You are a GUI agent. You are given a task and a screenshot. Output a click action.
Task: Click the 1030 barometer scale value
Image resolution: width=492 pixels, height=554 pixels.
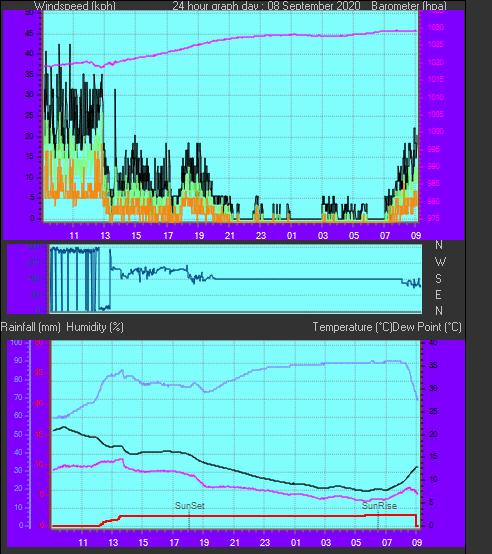pyautogui.click(x=435, y=28)
